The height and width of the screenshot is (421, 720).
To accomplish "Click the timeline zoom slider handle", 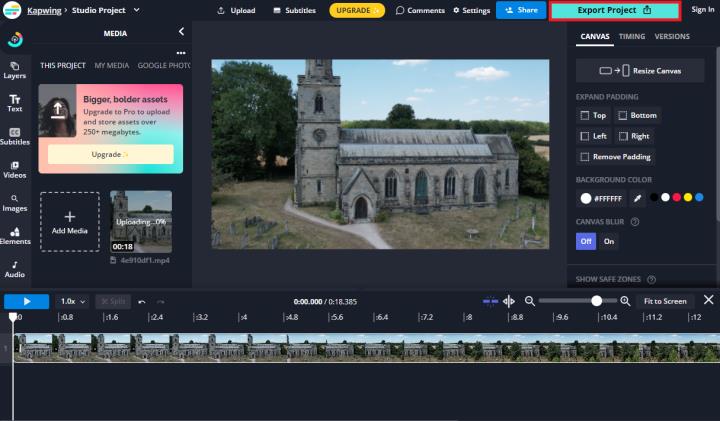I will pyautogui.click(x=596, y=301).
